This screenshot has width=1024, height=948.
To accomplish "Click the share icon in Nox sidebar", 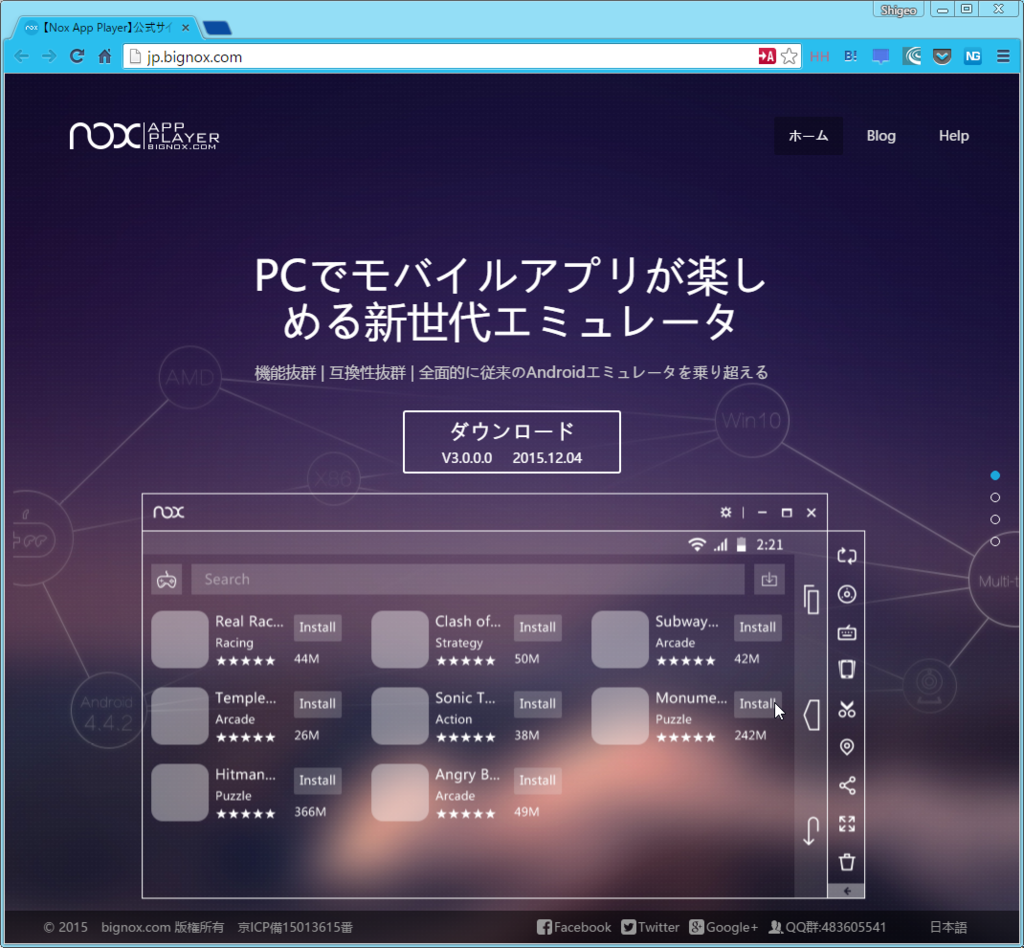I will [847, 785].
